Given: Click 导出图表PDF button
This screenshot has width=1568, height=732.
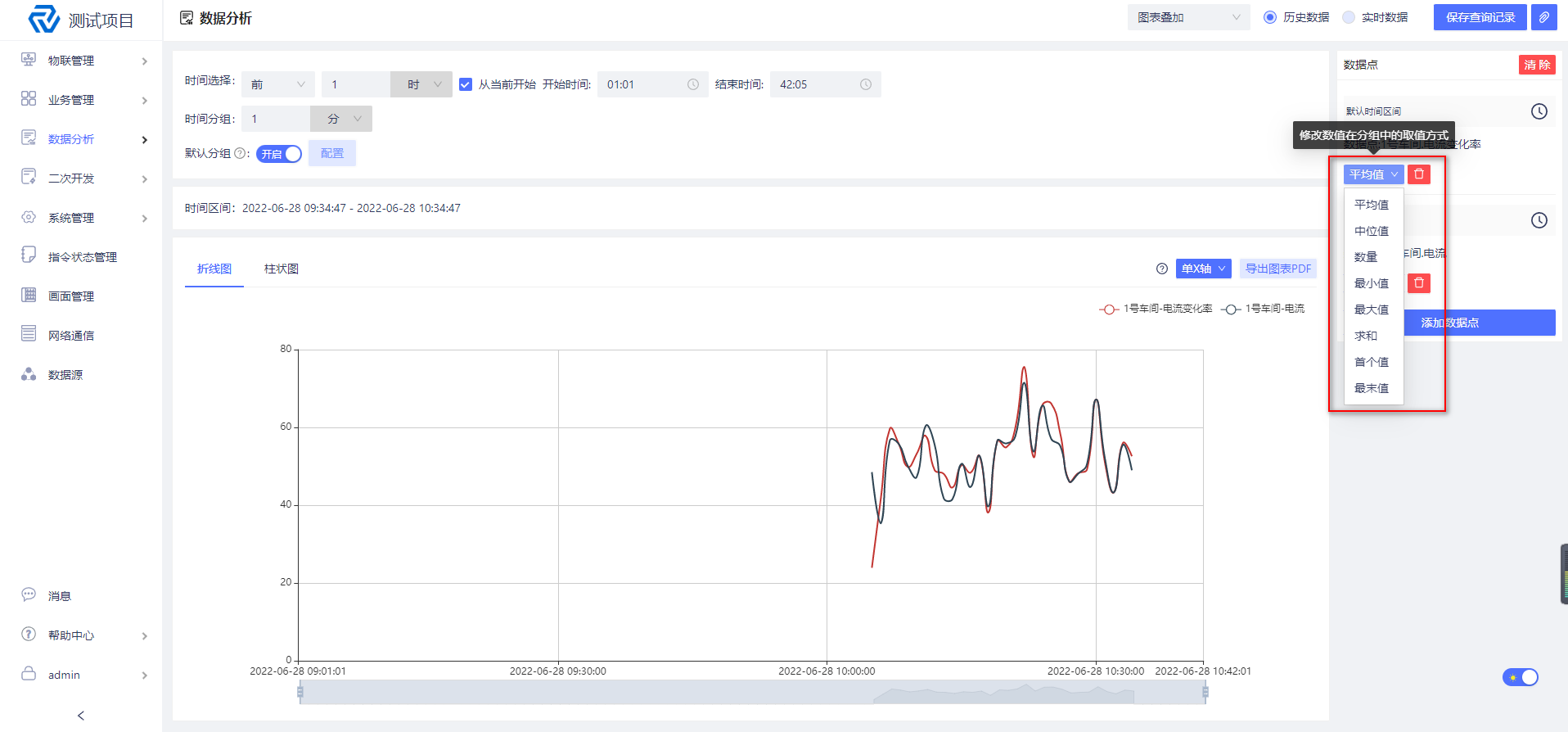Looking at the screenshot, I should pos(1278,269).
